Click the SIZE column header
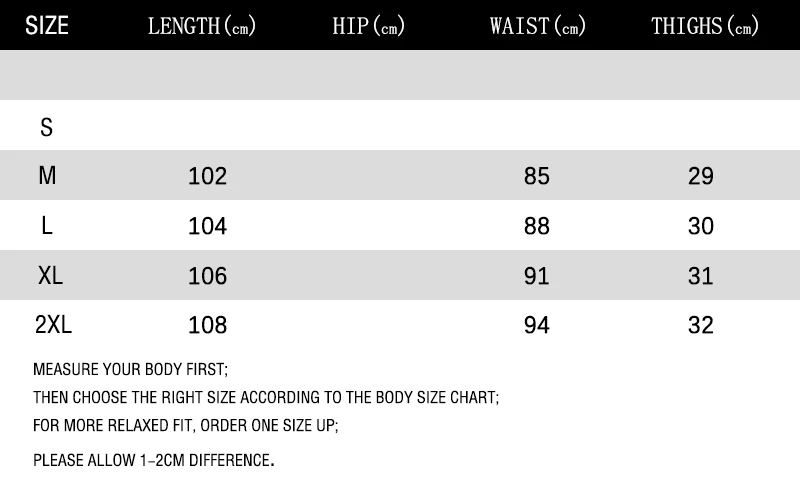Viewport: 800px width, 500px height. tap(46, 26)
